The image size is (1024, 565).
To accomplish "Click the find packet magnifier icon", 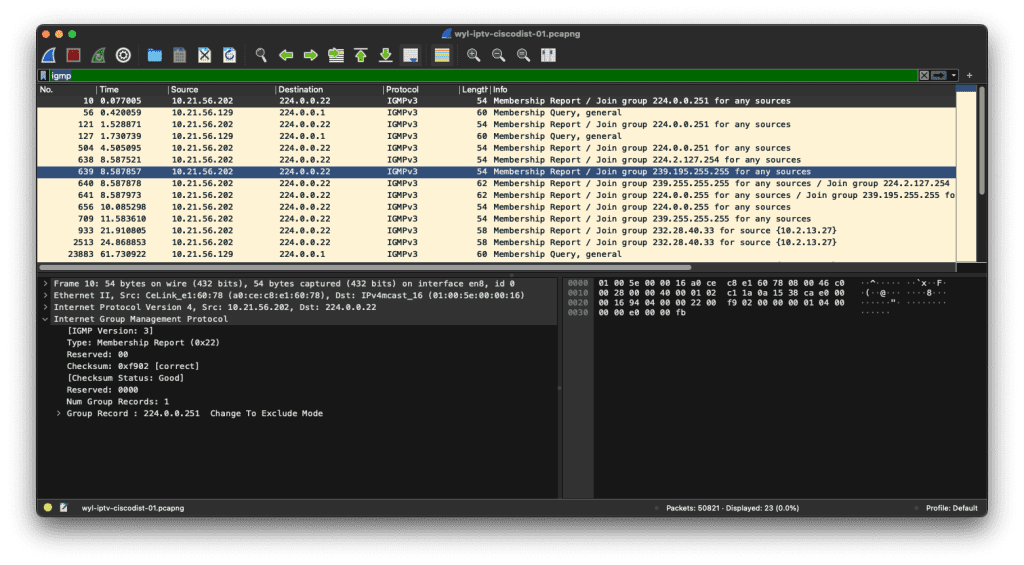I will (x=261, y=55).
